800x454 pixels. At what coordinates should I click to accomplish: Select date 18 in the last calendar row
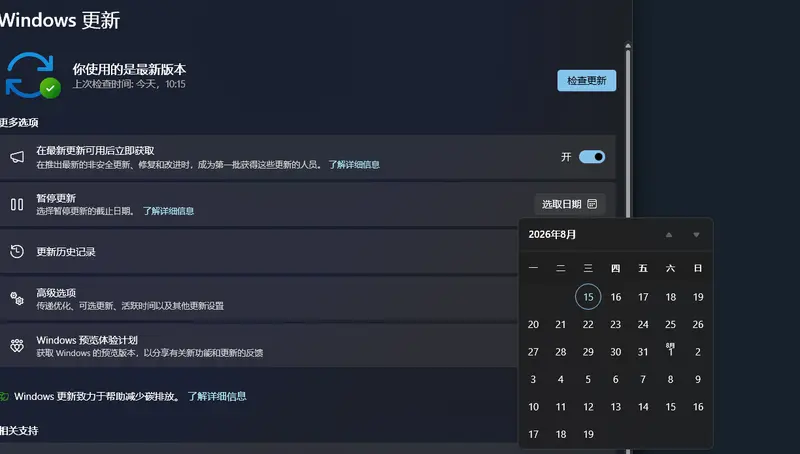click(561, 435)
